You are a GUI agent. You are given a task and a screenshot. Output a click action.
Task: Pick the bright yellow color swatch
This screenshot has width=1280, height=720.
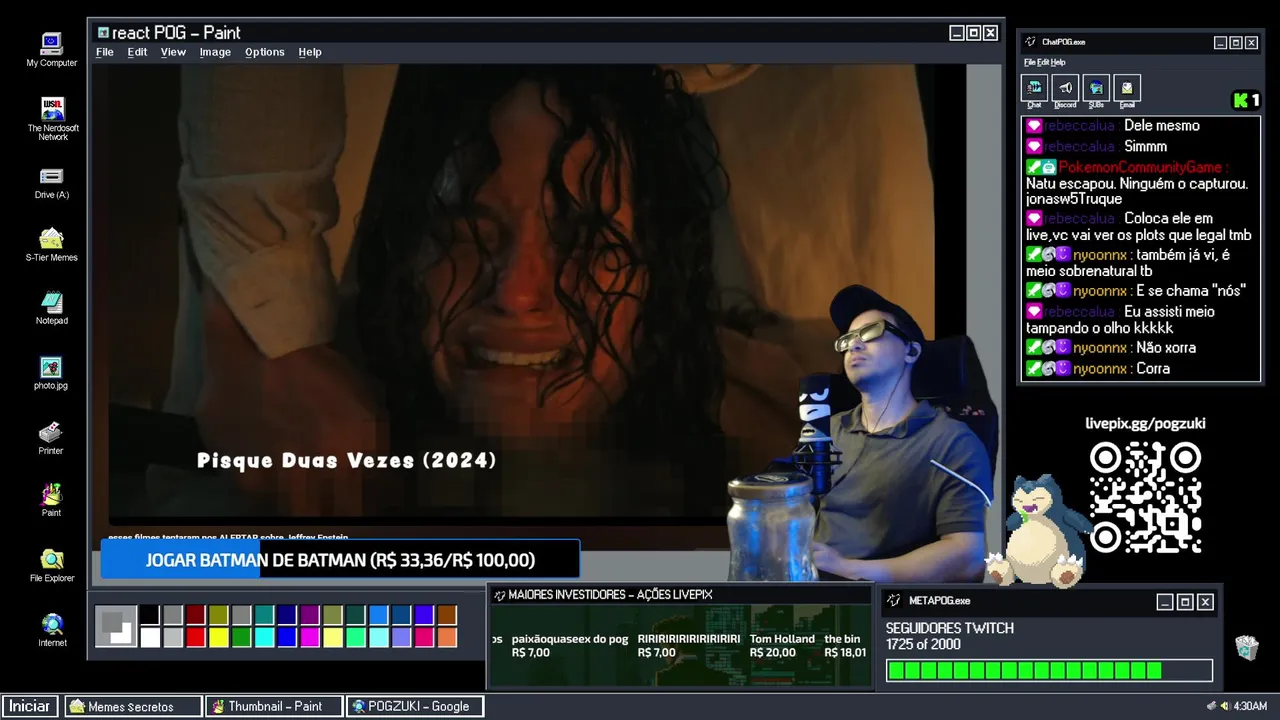218,637
